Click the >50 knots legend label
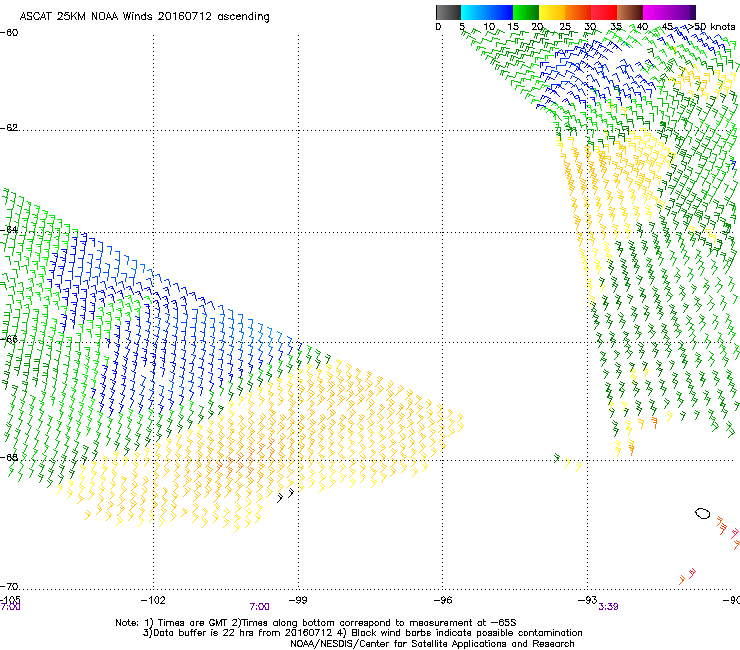Image resolution: width=740 pixels, height=650 pixels. coord(712,27)
